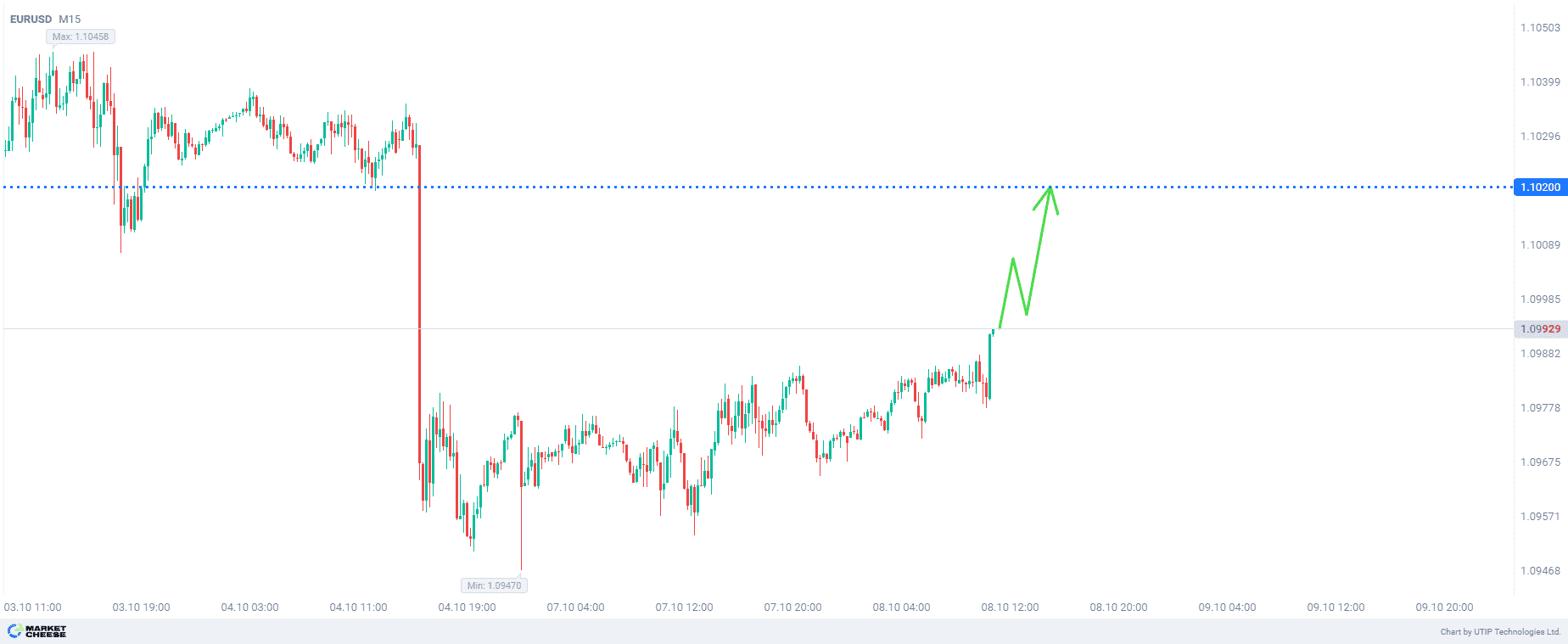
Task: Click the Market Cheese logo icon
Action: click(x=15, y=630)
